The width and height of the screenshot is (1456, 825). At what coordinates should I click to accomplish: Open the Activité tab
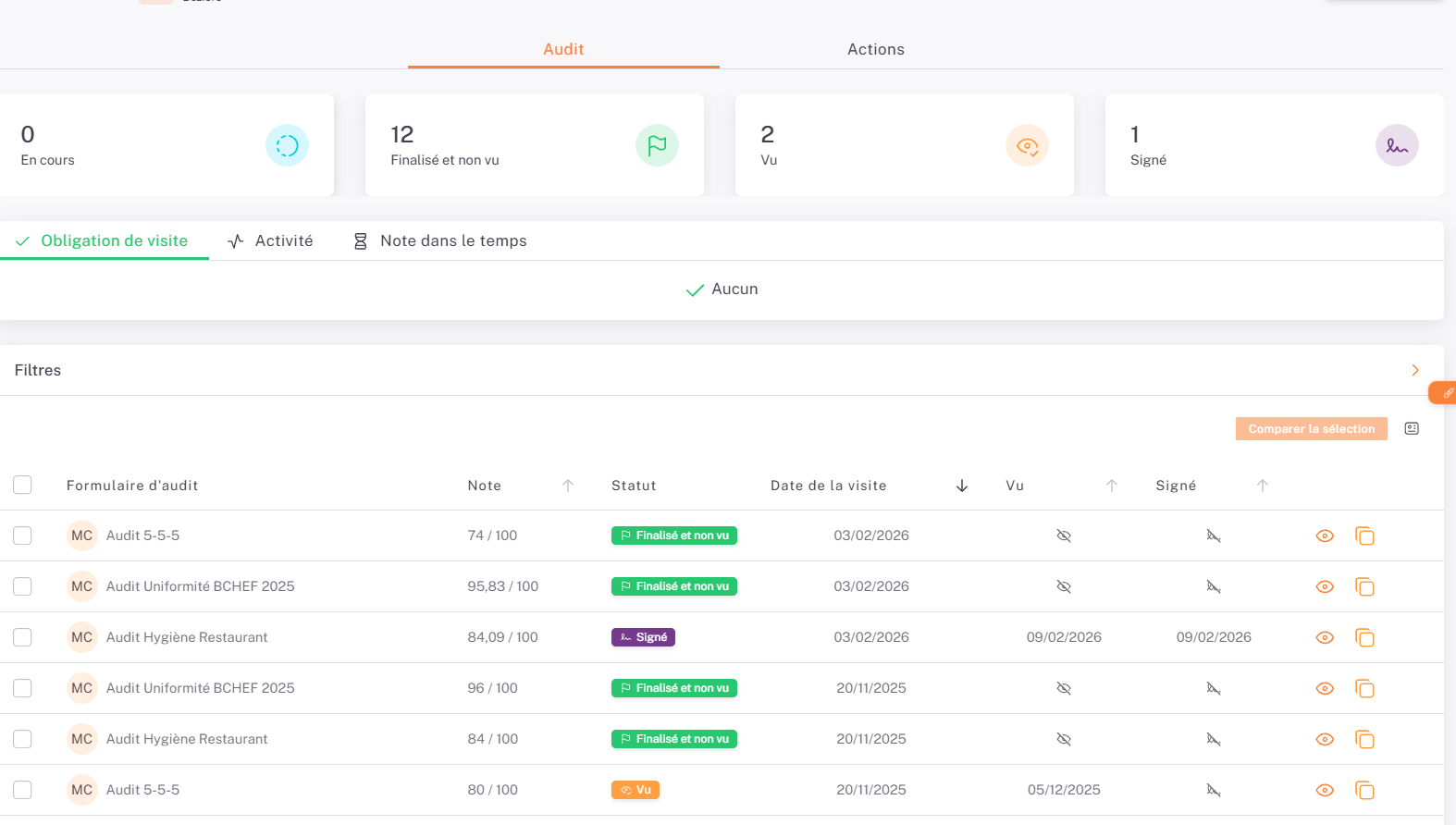click(271, 240)
